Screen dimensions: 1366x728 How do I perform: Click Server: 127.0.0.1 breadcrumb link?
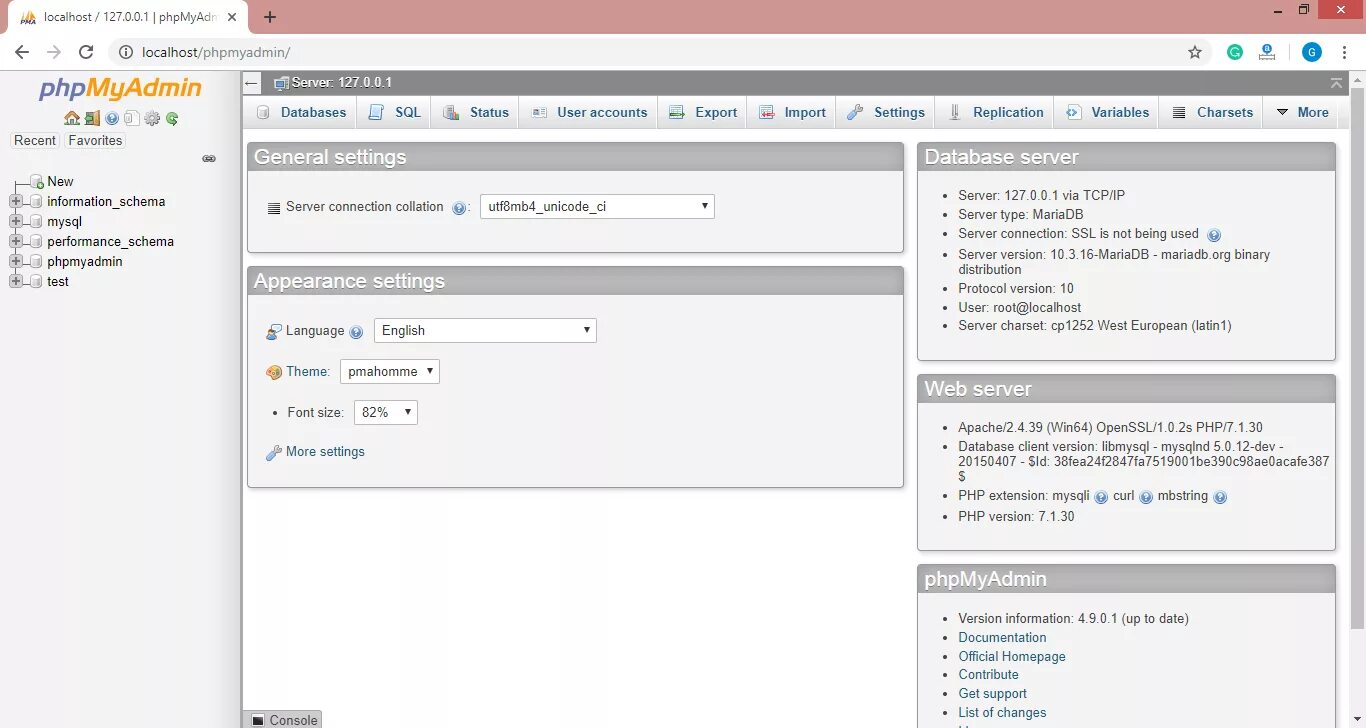click(341, 83)
